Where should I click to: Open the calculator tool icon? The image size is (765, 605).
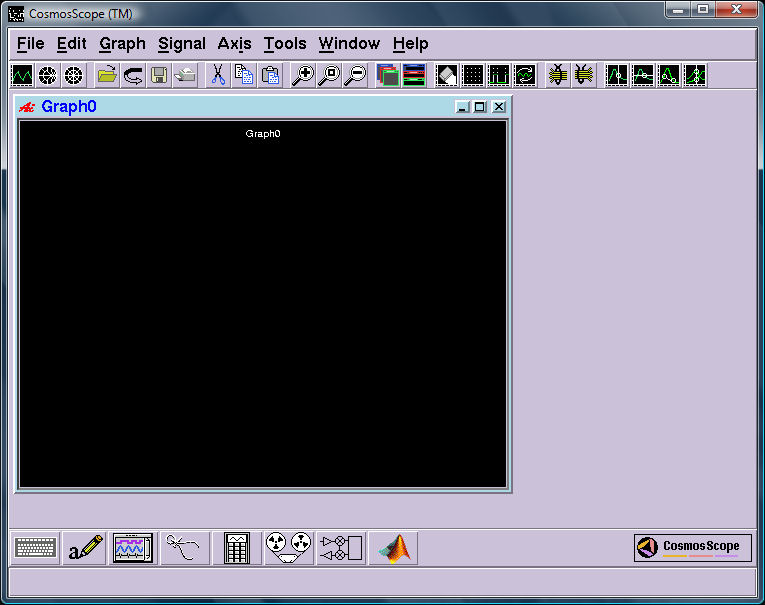pos(237,548)
